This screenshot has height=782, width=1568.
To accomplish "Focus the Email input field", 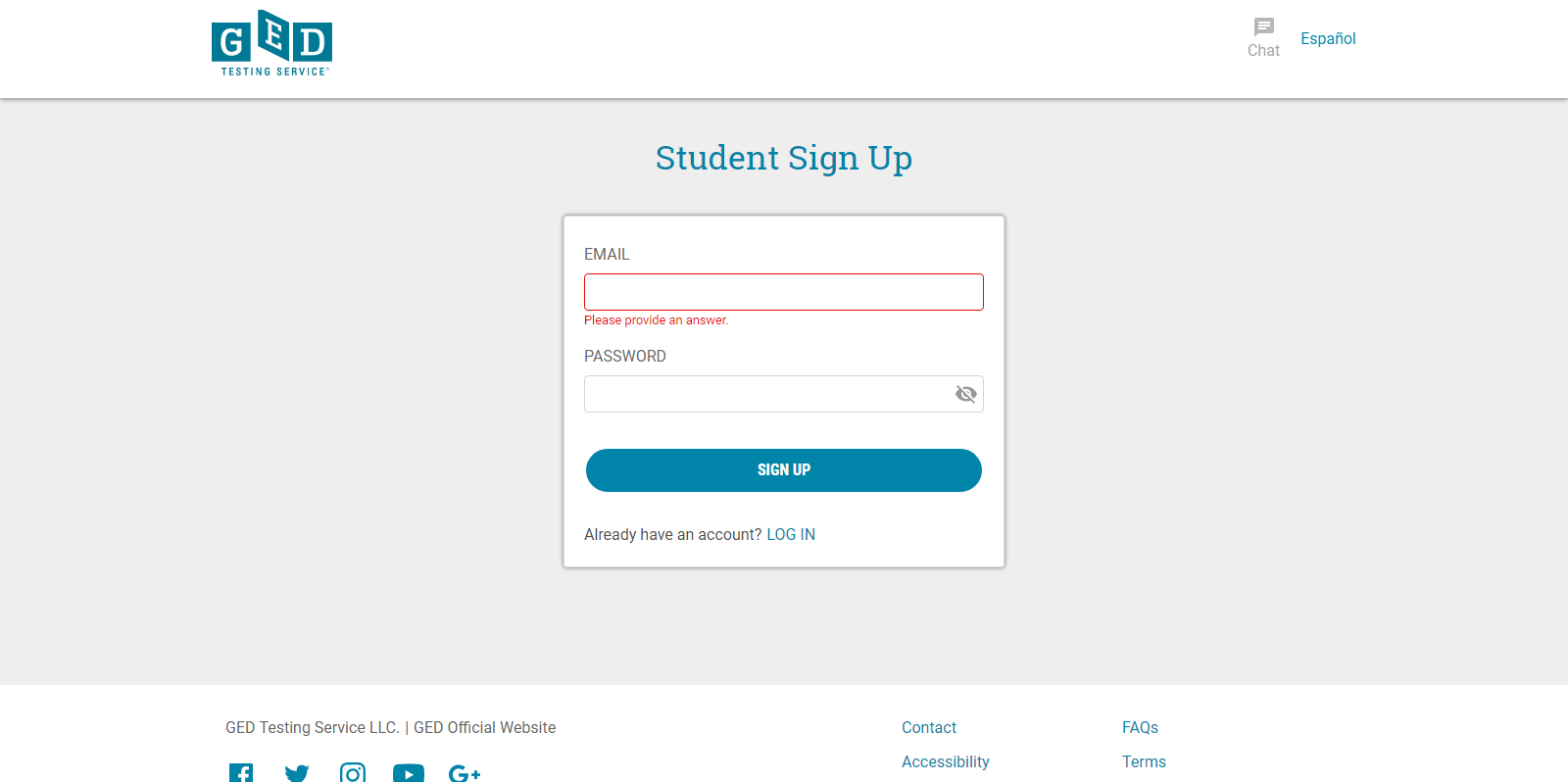I will (783, 292).
